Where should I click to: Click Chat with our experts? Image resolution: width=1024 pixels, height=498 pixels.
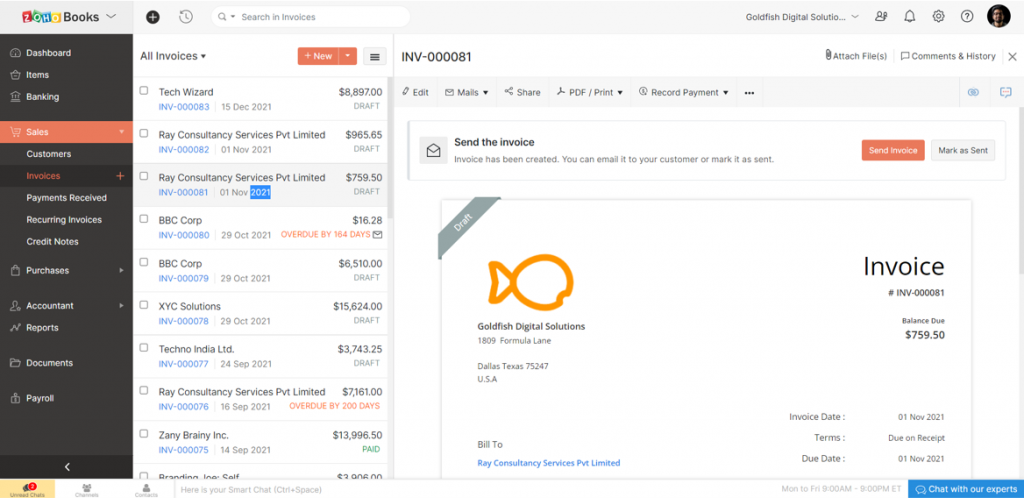pos(966,489)
